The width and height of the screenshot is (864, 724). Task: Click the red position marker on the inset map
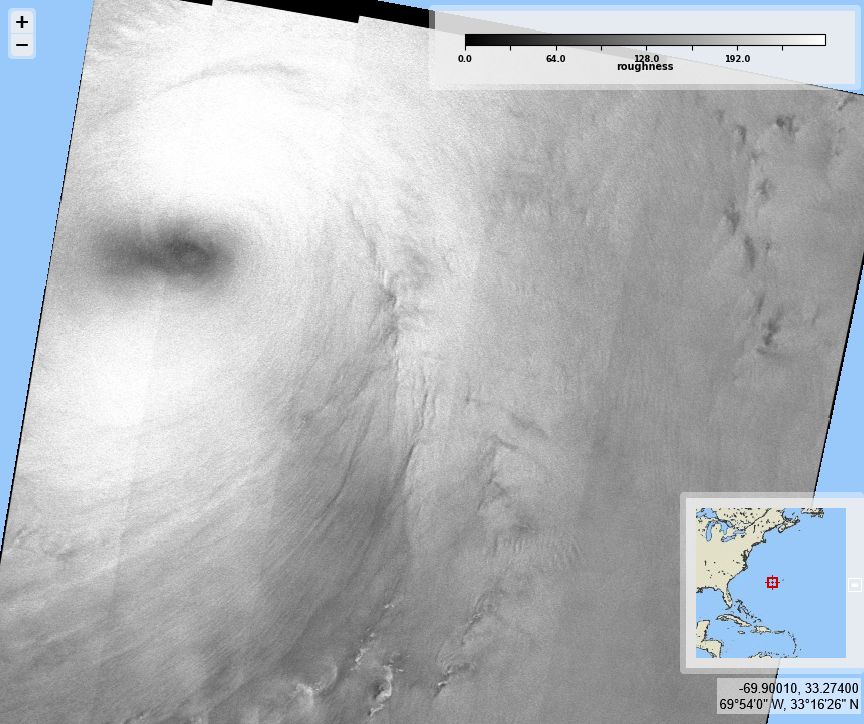pyautogui.click(x=772, y=581)
